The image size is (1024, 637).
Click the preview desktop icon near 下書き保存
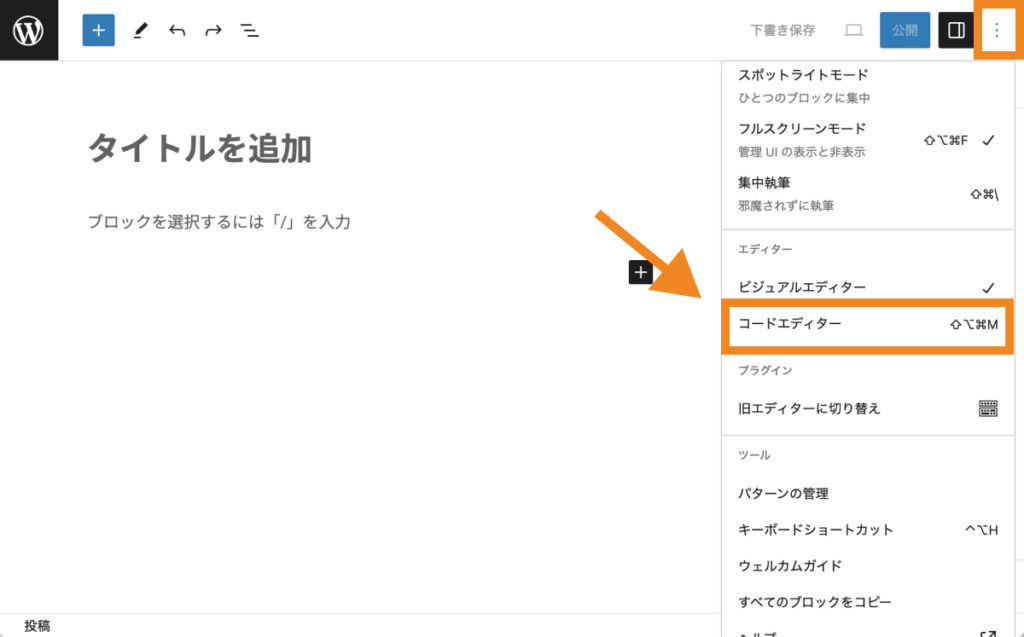pos(853,30)
